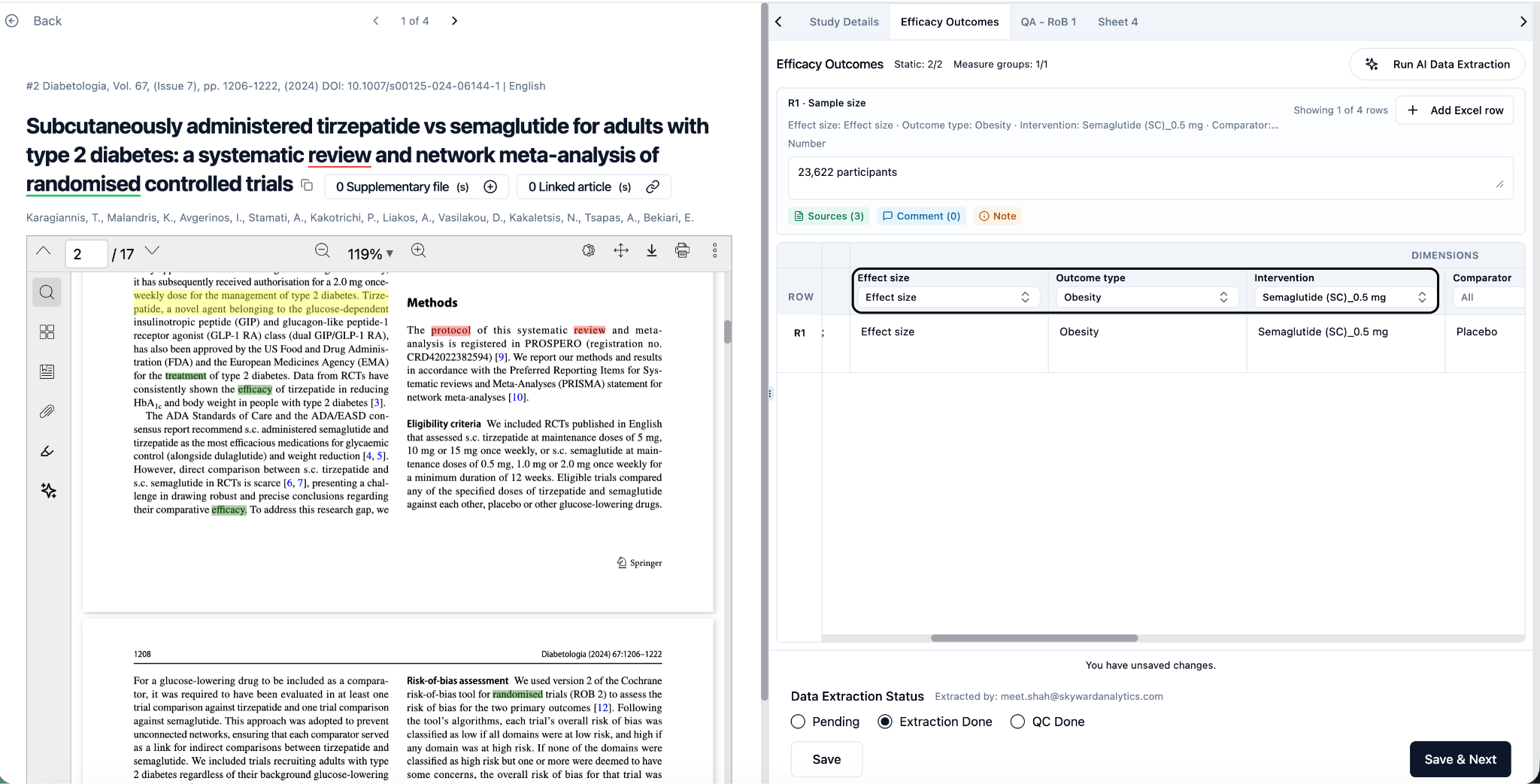Viewport: 1540px width, 784px height.
Task: Click the Save & Next button
Action: click(1460, 759)
